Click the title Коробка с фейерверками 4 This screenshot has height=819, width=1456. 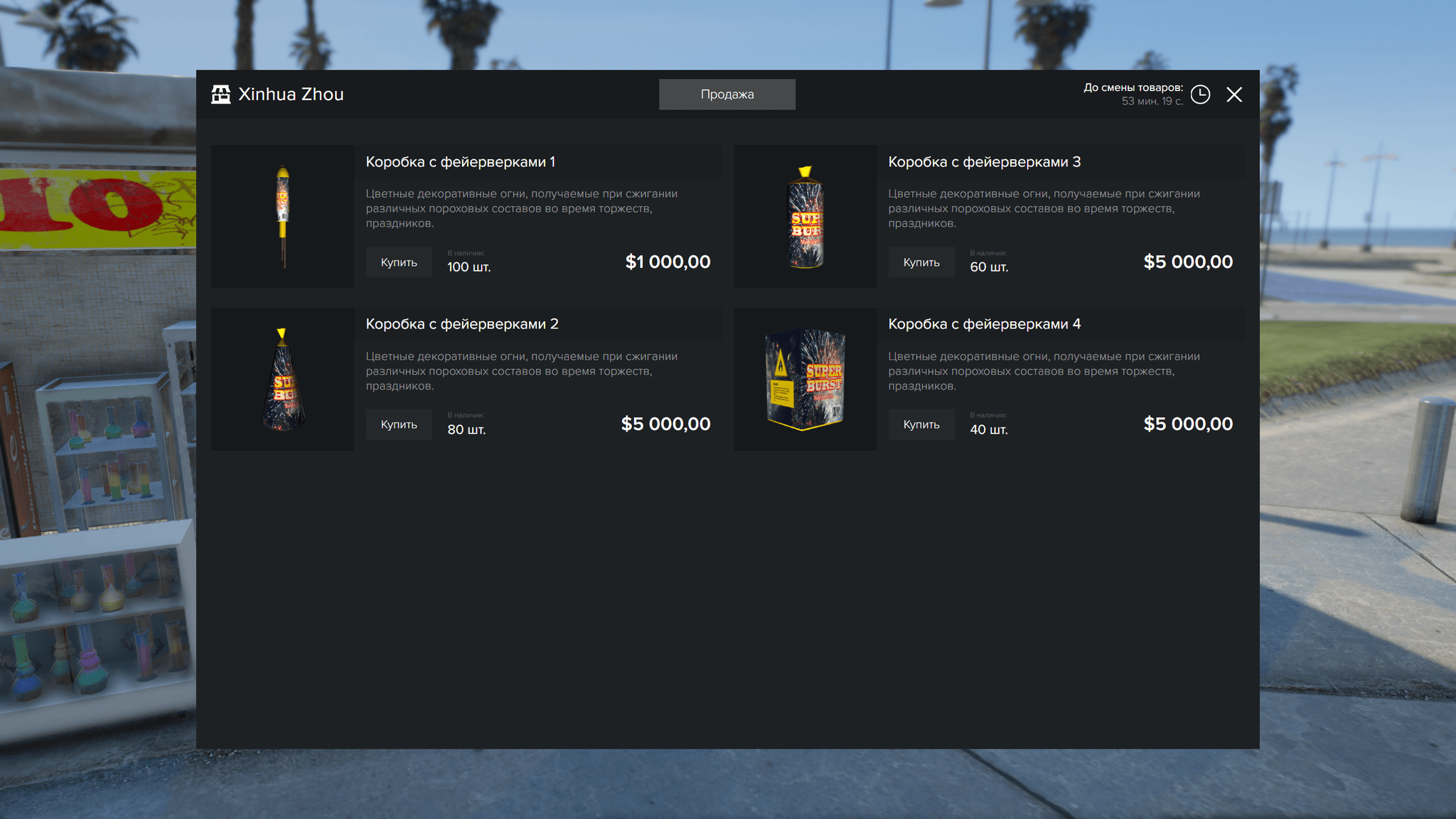coord(985,324)
